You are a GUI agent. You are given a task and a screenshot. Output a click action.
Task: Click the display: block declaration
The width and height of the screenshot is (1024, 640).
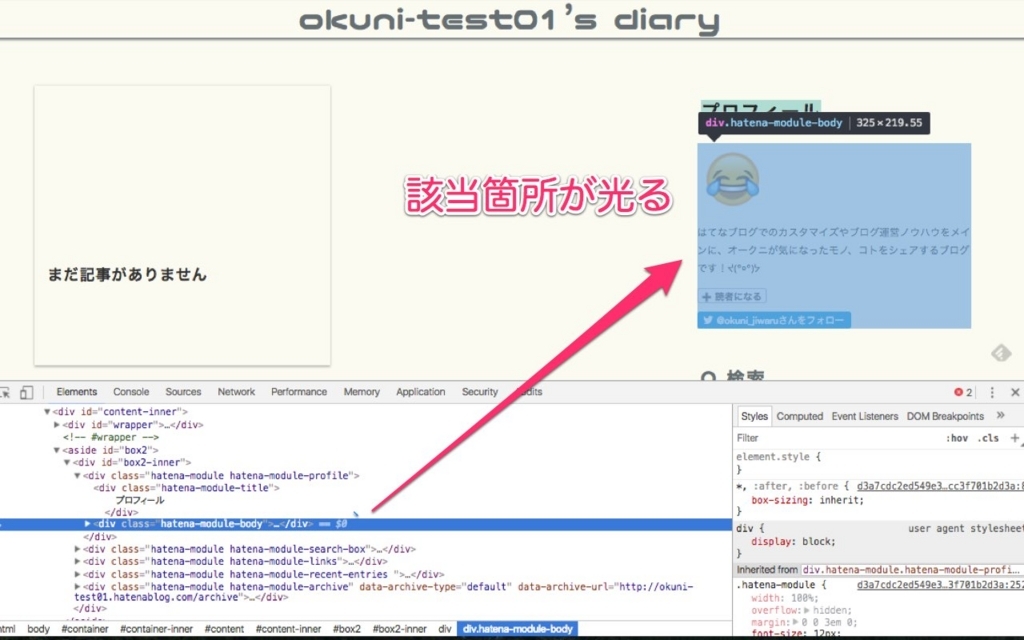click(x=793, y=541)
